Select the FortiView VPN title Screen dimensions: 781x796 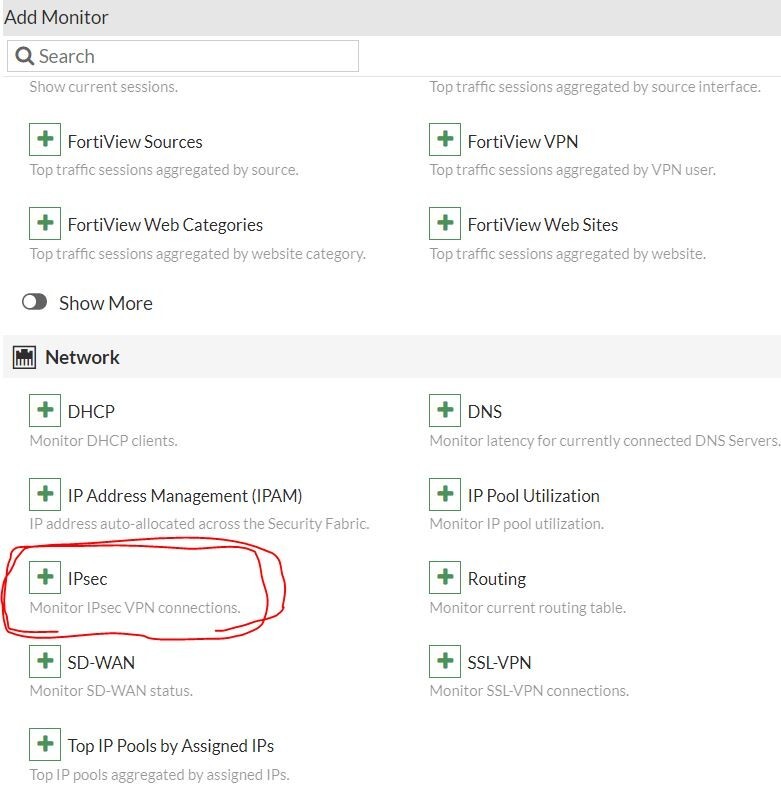point(523,141)
